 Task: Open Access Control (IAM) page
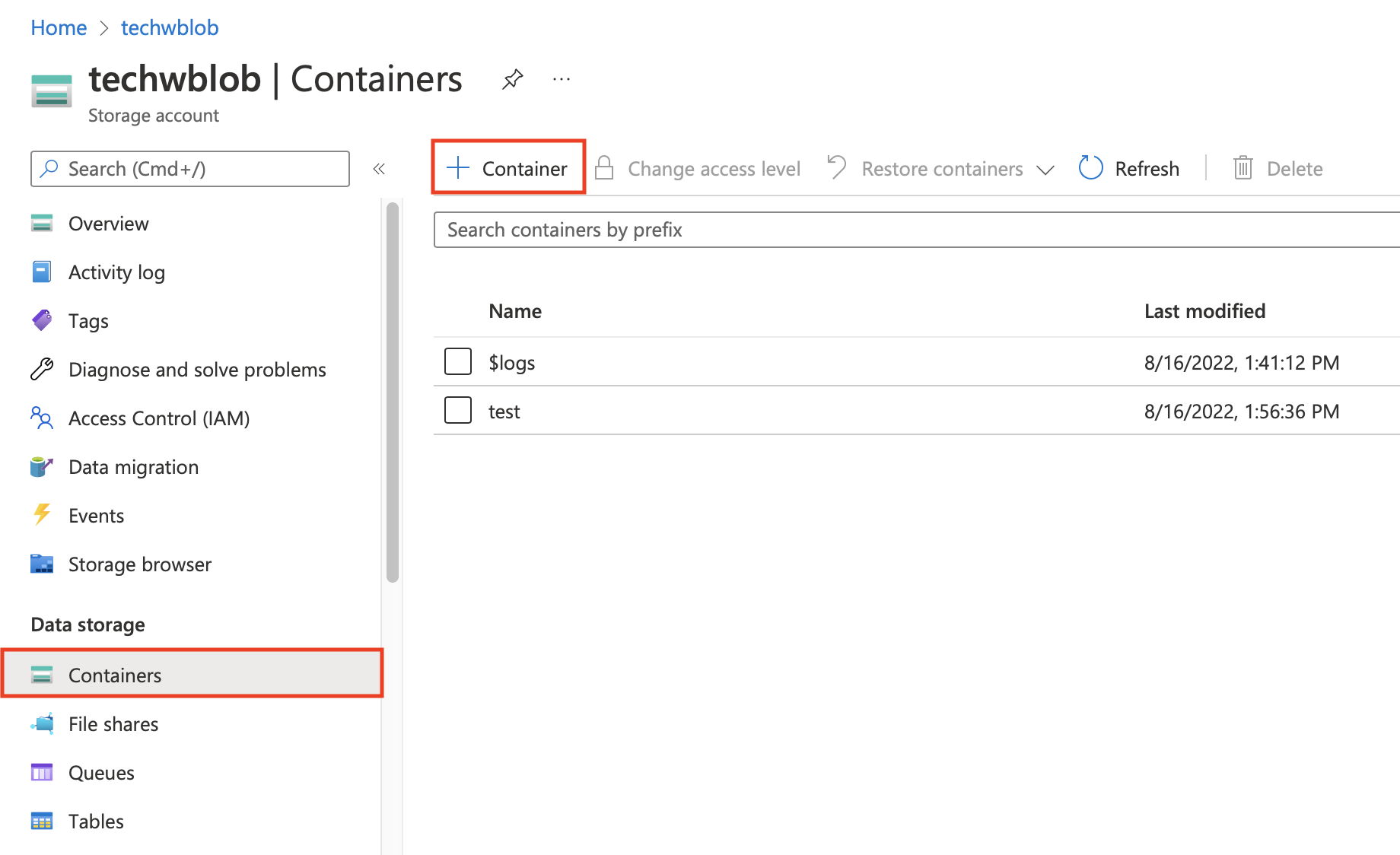(158, 418)
